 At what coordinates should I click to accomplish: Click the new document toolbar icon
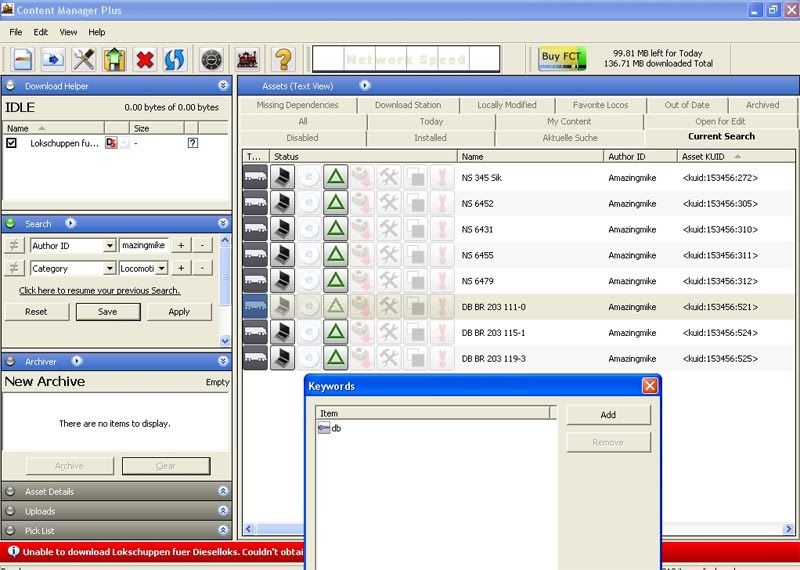pyautogui.click(x=22, y=60)
